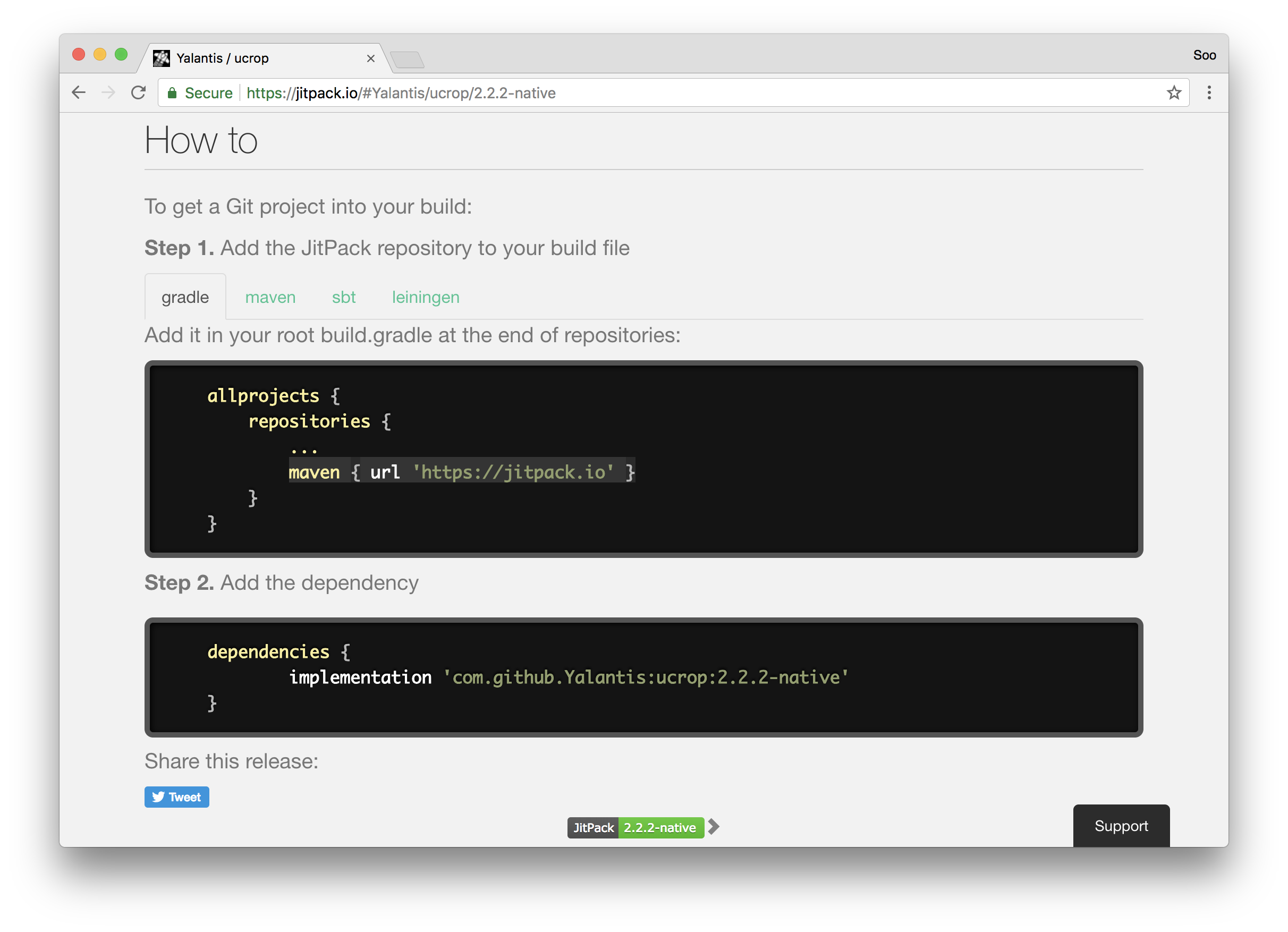Bookmark this page with the star icon

[1173, 92]
